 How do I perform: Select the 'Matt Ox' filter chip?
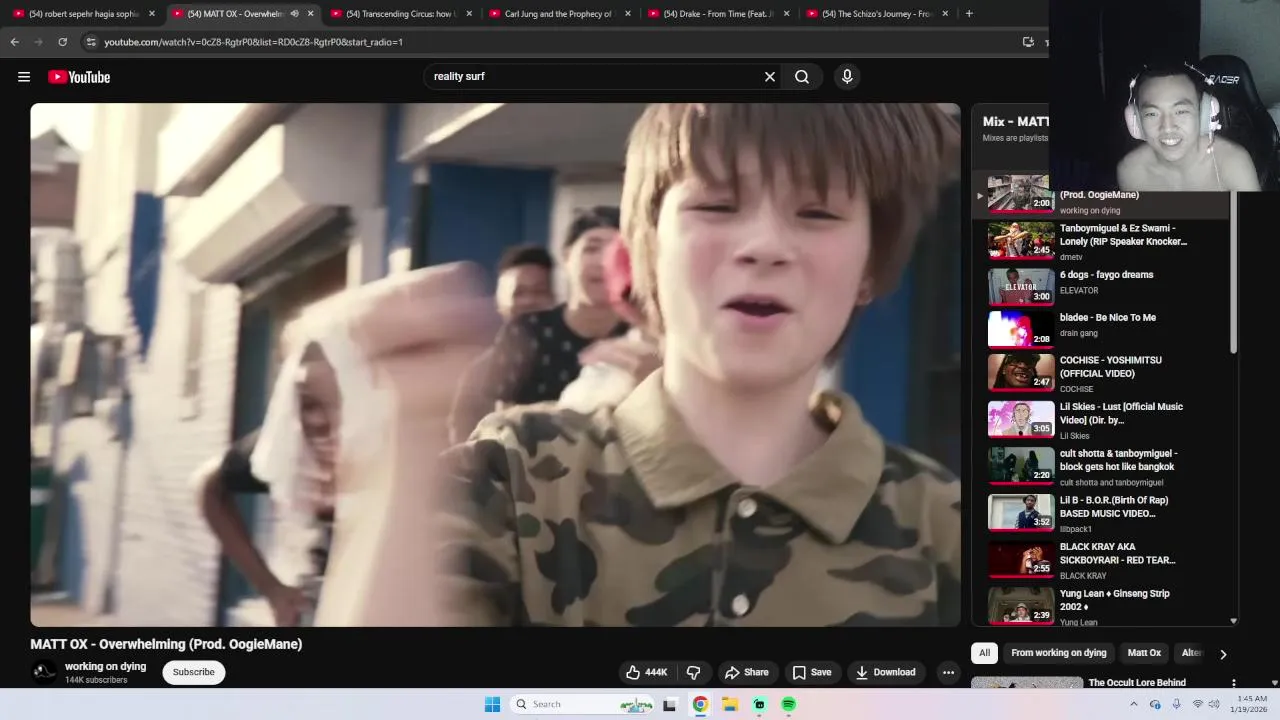pos(1144,653)
